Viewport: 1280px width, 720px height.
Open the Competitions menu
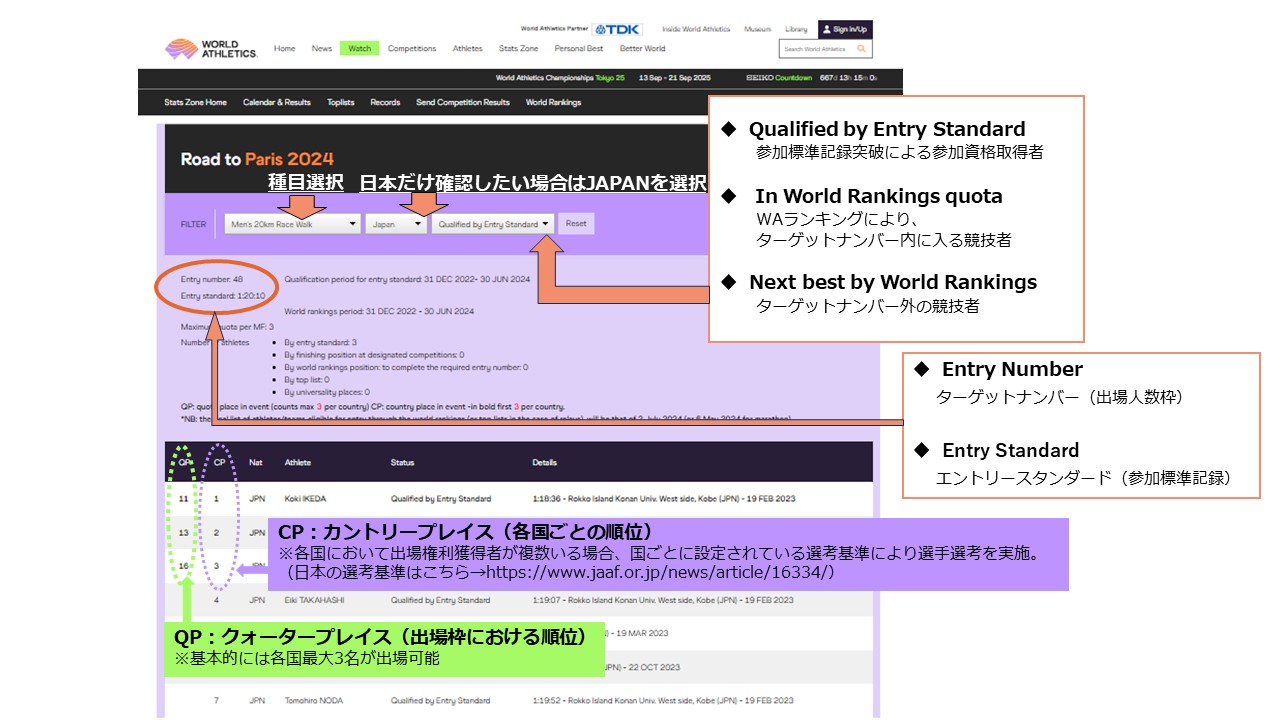click(x=412, y=48)
